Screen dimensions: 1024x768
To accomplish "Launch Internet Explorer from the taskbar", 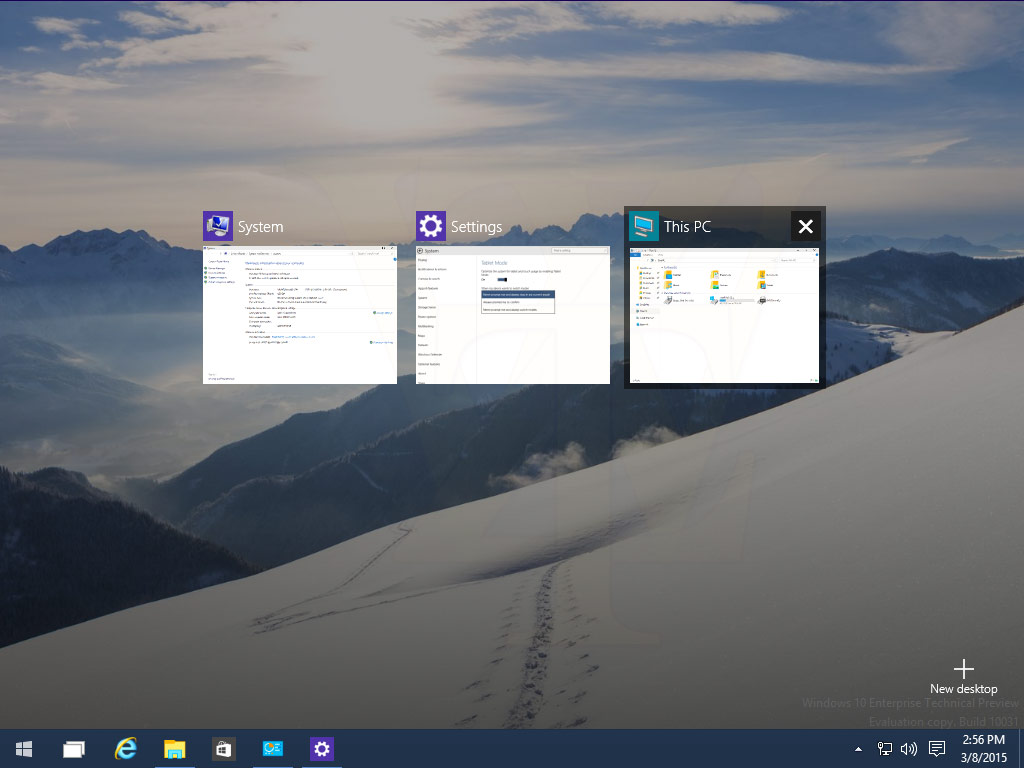I will [125, 748].
